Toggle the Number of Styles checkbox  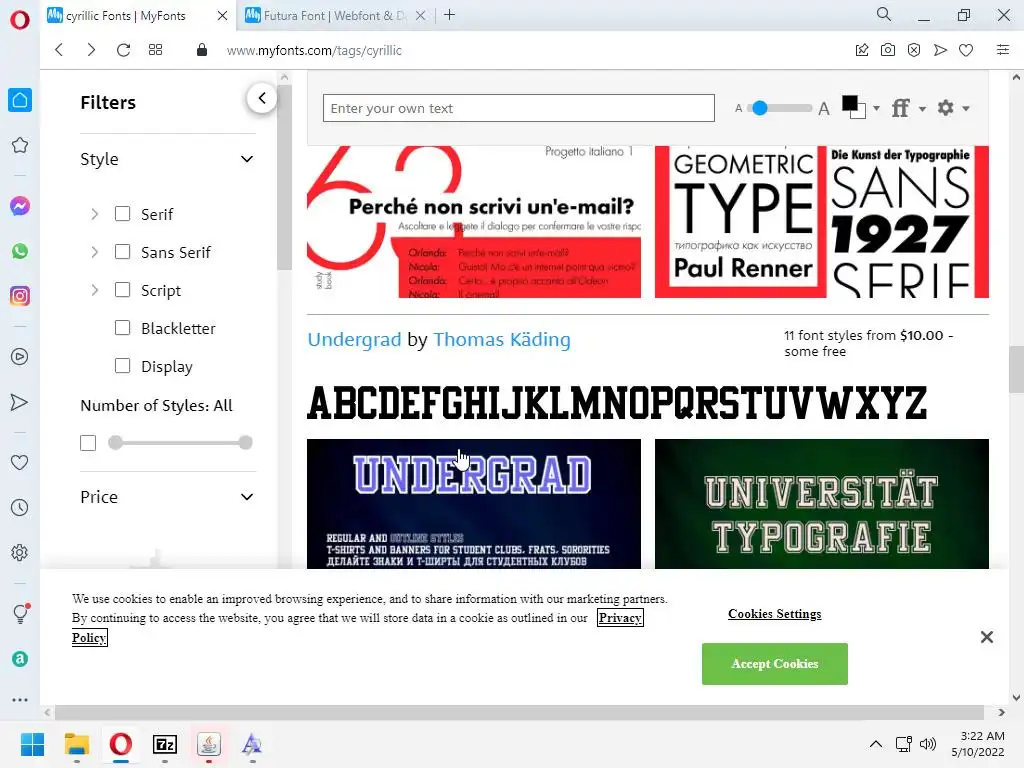[88, 443]
